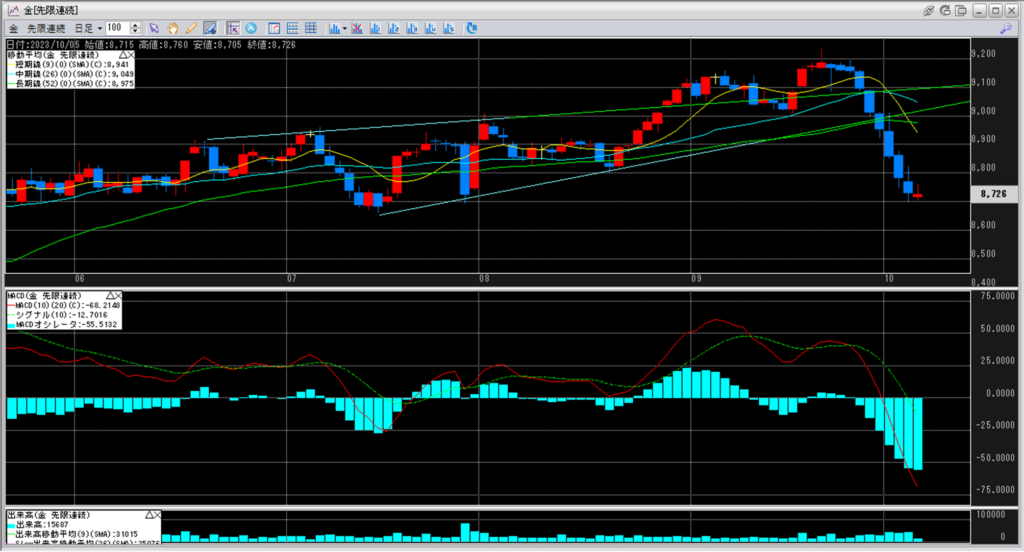This screenshot has height=552, width=1024.
Task: Click the bar count field showing 100
Action: [x=117, y=28]
